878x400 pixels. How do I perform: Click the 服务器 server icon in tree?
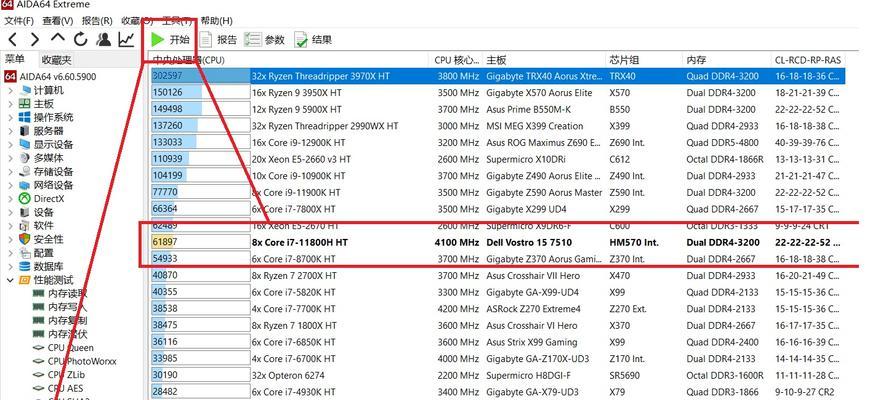point(24,131)
